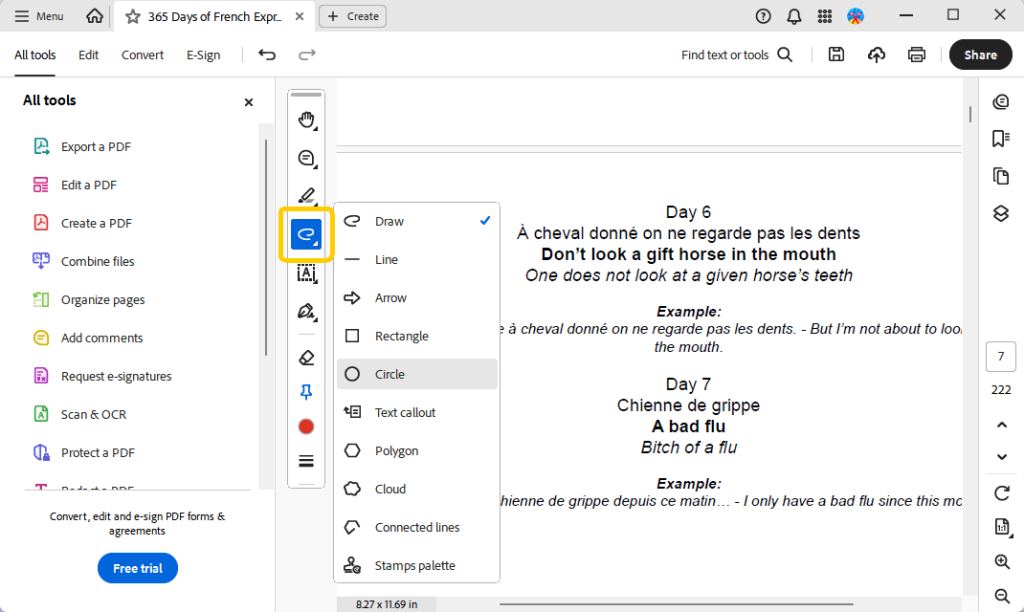Select the eraser tool
The height and width of the screenshot is (612, 1024).
[x=306, y=357]
